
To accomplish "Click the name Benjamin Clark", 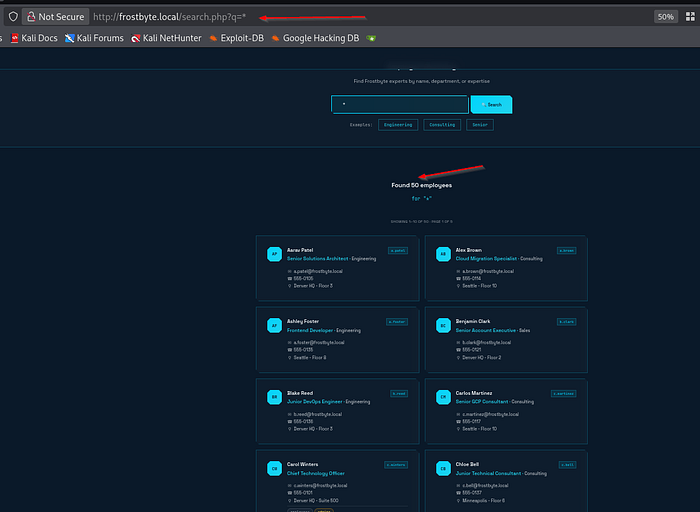I will tap(473, 321).
